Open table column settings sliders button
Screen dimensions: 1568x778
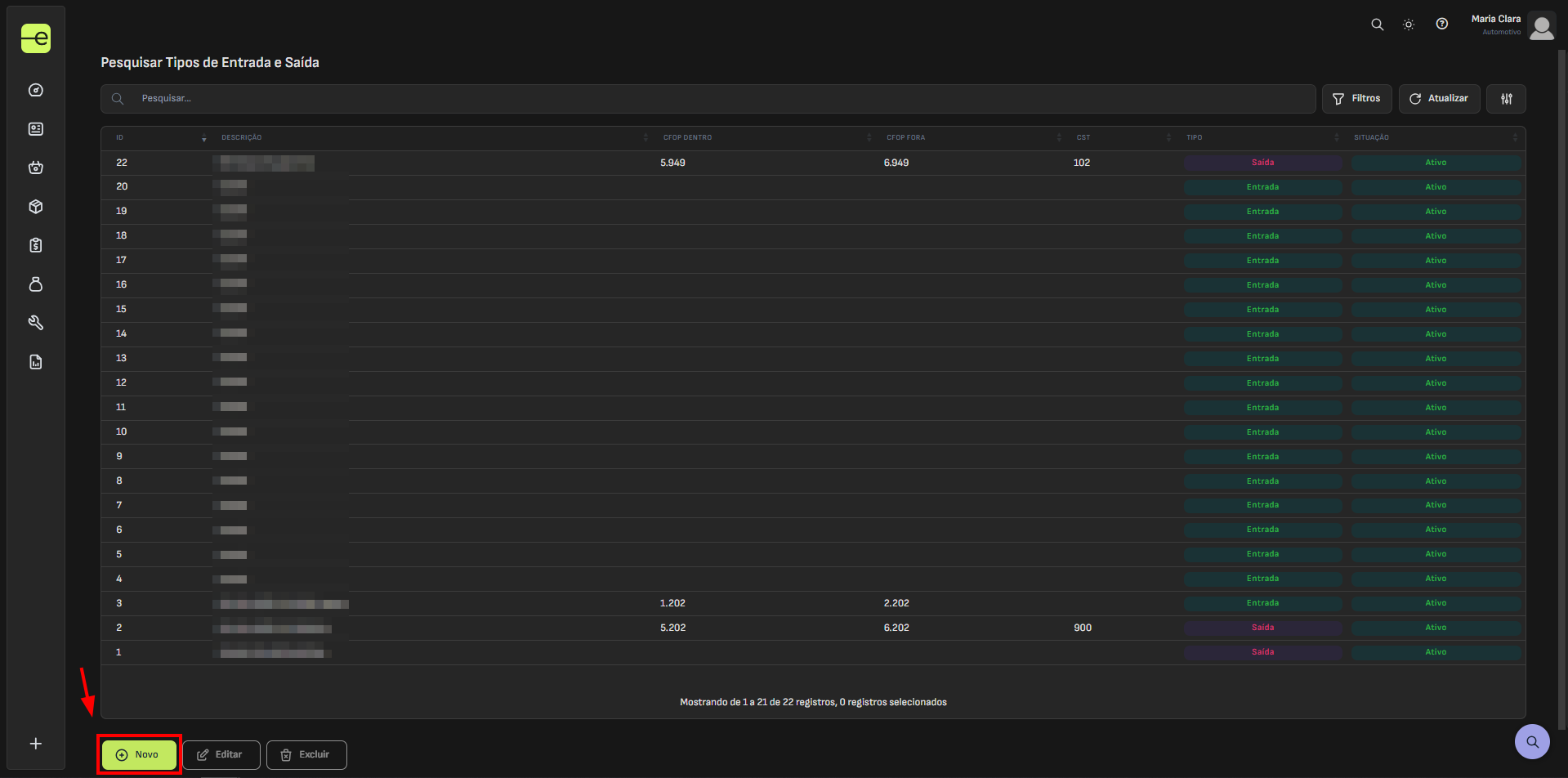[x=1506, y=99]
